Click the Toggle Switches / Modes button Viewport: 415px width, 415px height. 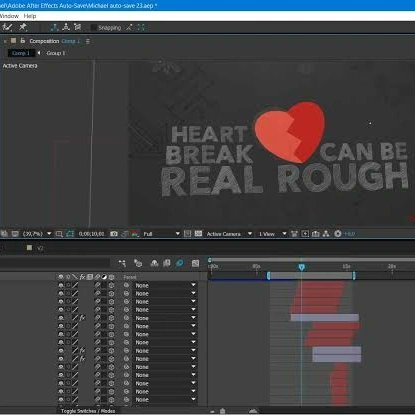pos(88,411)
